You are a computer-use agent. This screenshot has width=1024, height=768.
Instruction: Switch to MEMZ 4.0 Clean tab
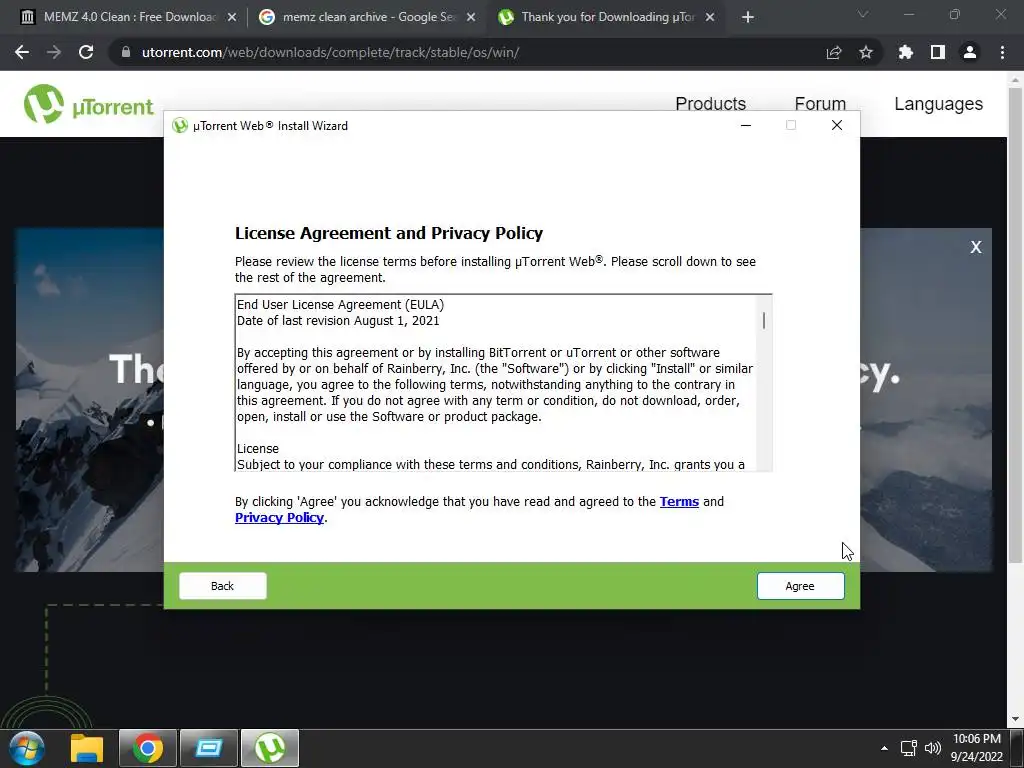click(128, 17)
